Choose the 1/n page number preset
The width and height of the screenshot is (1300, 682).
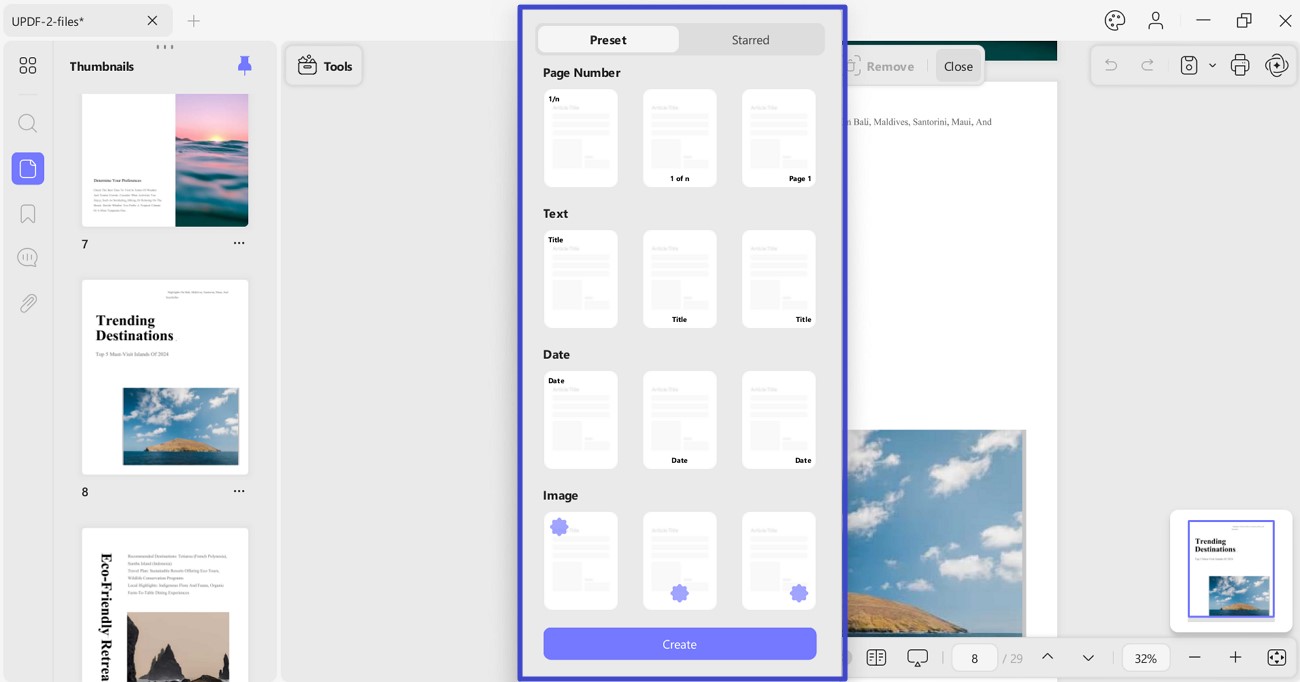(x=580, y=138)
